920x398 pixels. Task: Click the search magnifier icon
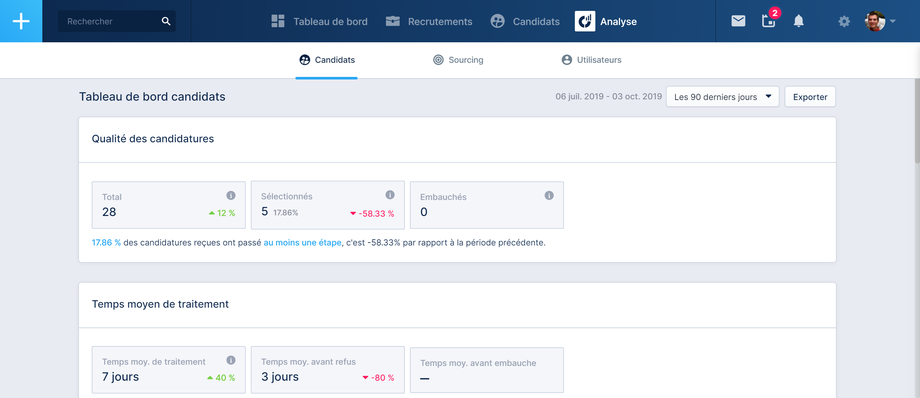pyautogui.click(x=166, y=22)
